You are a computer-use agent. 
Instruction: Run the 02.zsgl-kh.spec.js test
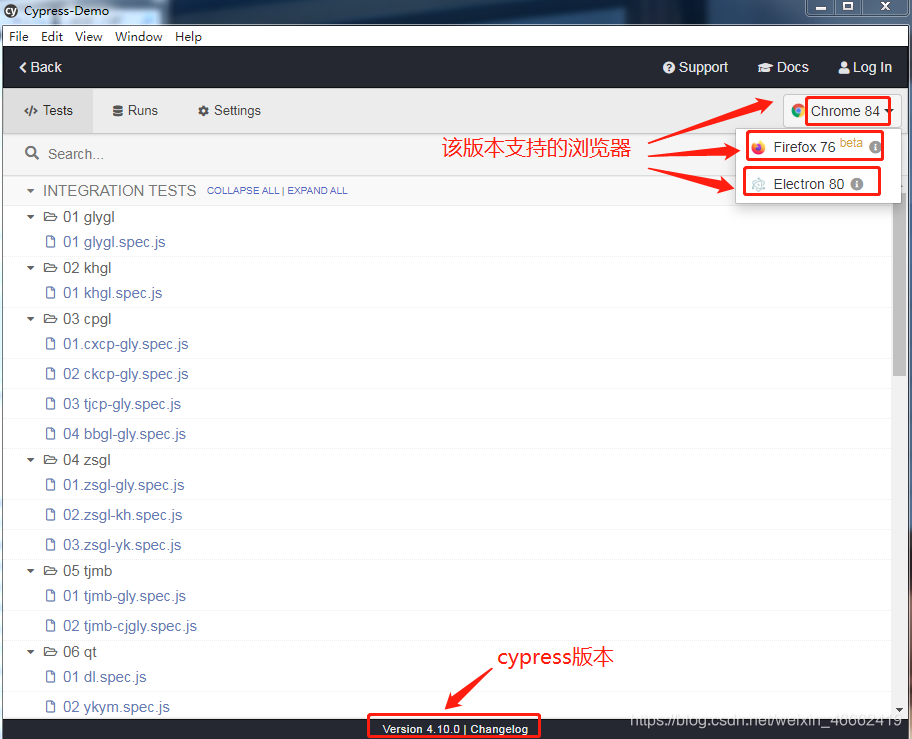pyautogui.click(x=122, y=515)
